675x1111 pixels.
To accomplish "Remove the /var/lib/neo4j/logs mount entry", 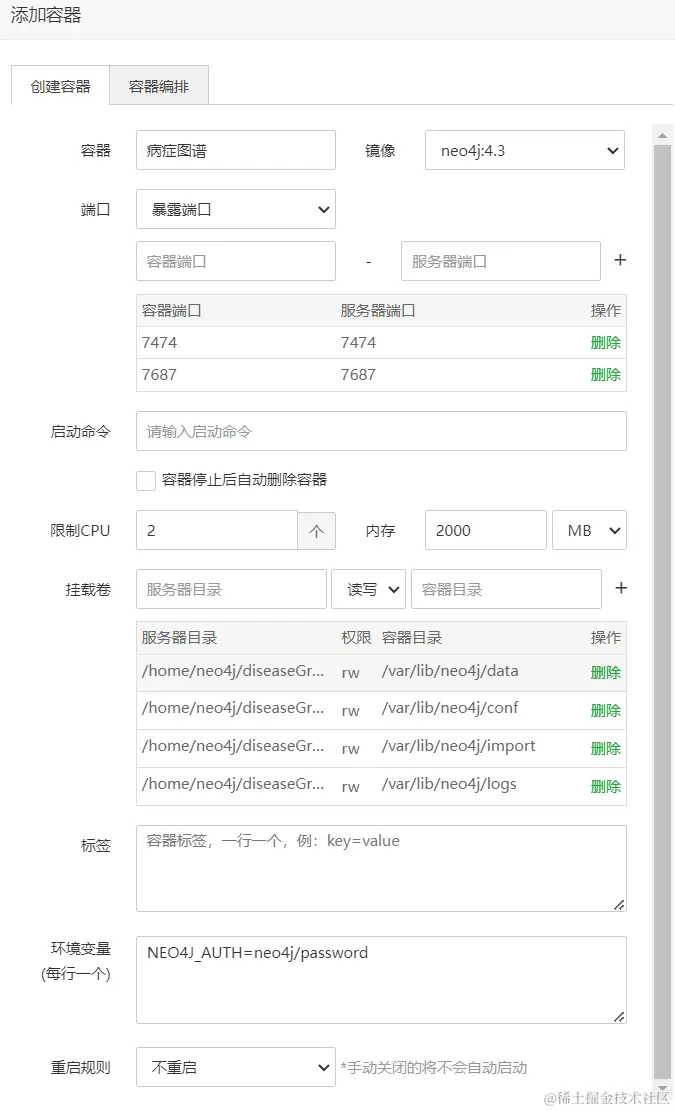I will pos(605,786).
